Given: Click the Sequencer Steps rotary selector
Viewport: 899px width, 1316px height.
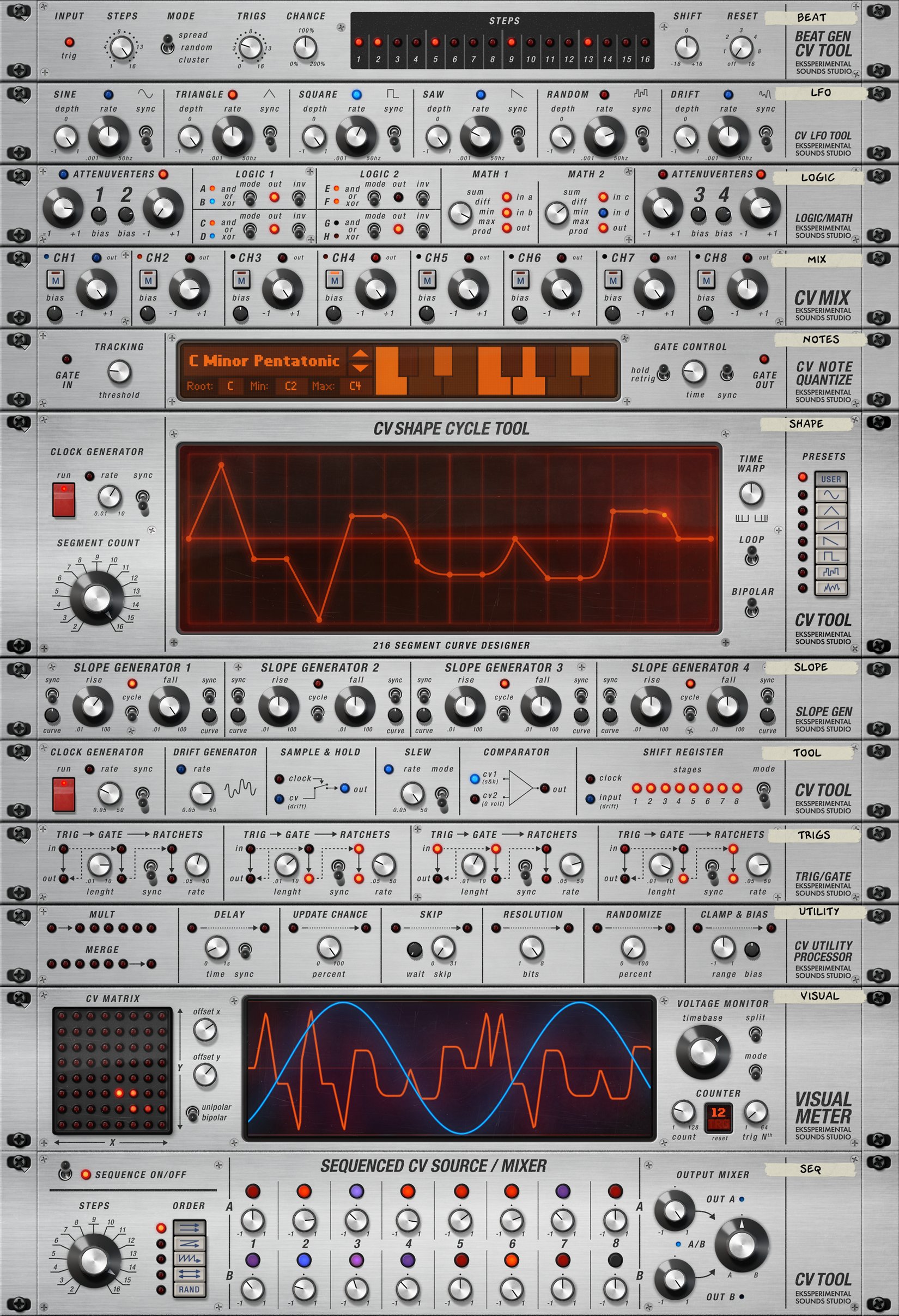Looking at the screenshot, I should (94, 1262).
